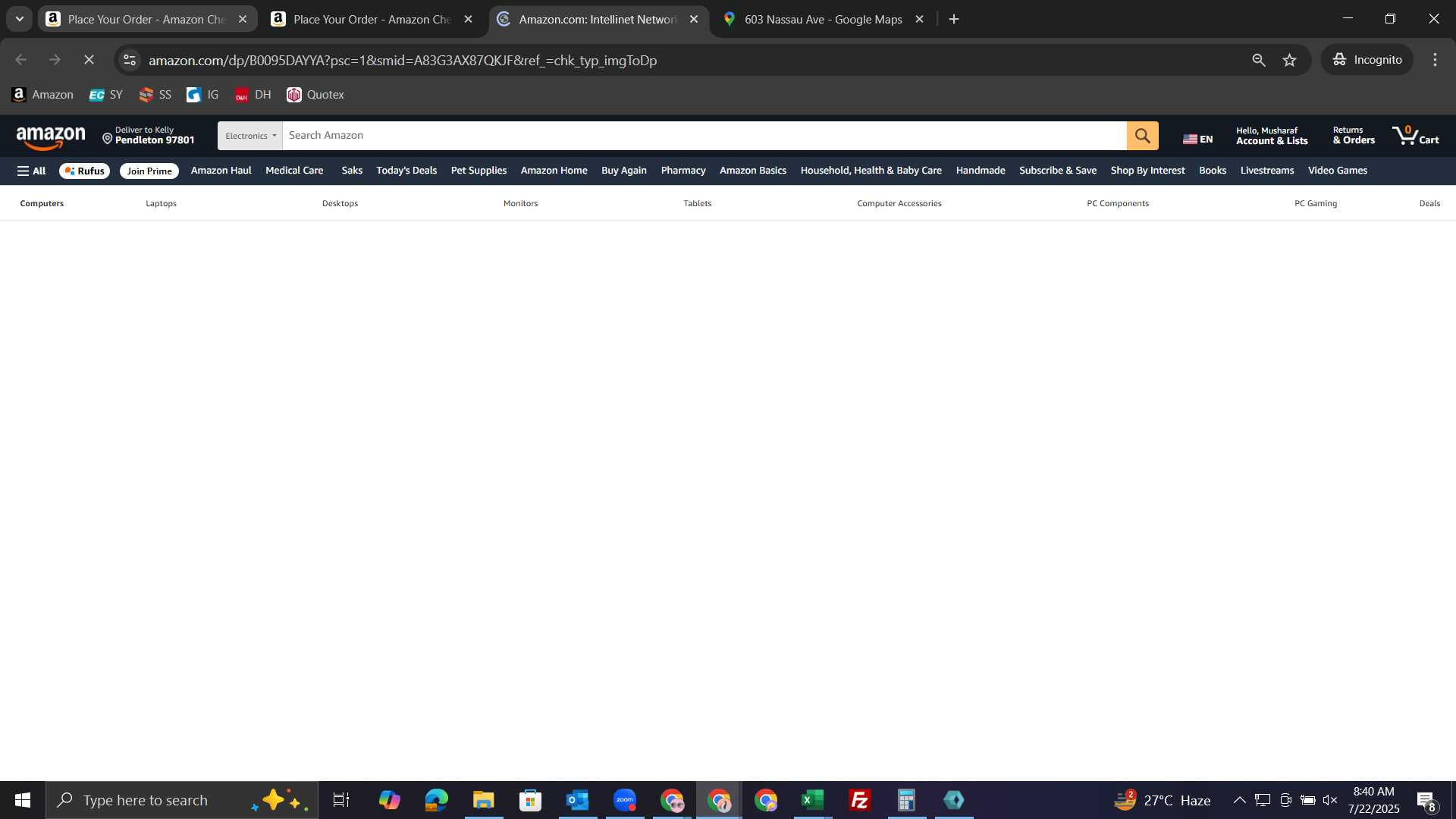Open Task View on taskbar
The width and height of the screenshot is (1456, 819).
[341, 800]
